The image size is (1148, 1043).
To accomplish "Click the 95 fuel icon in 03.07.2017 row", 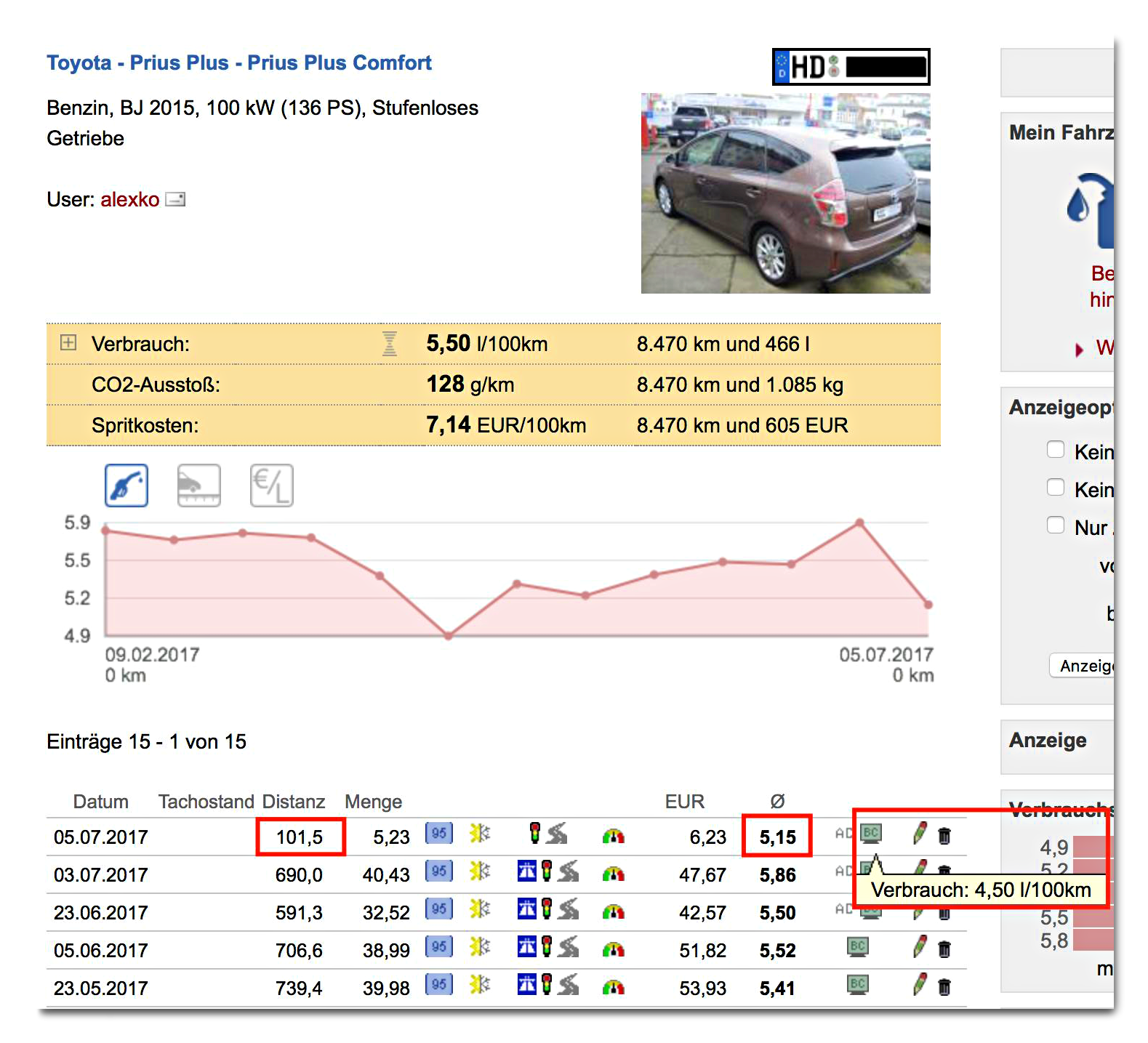I will click(439, 871).
